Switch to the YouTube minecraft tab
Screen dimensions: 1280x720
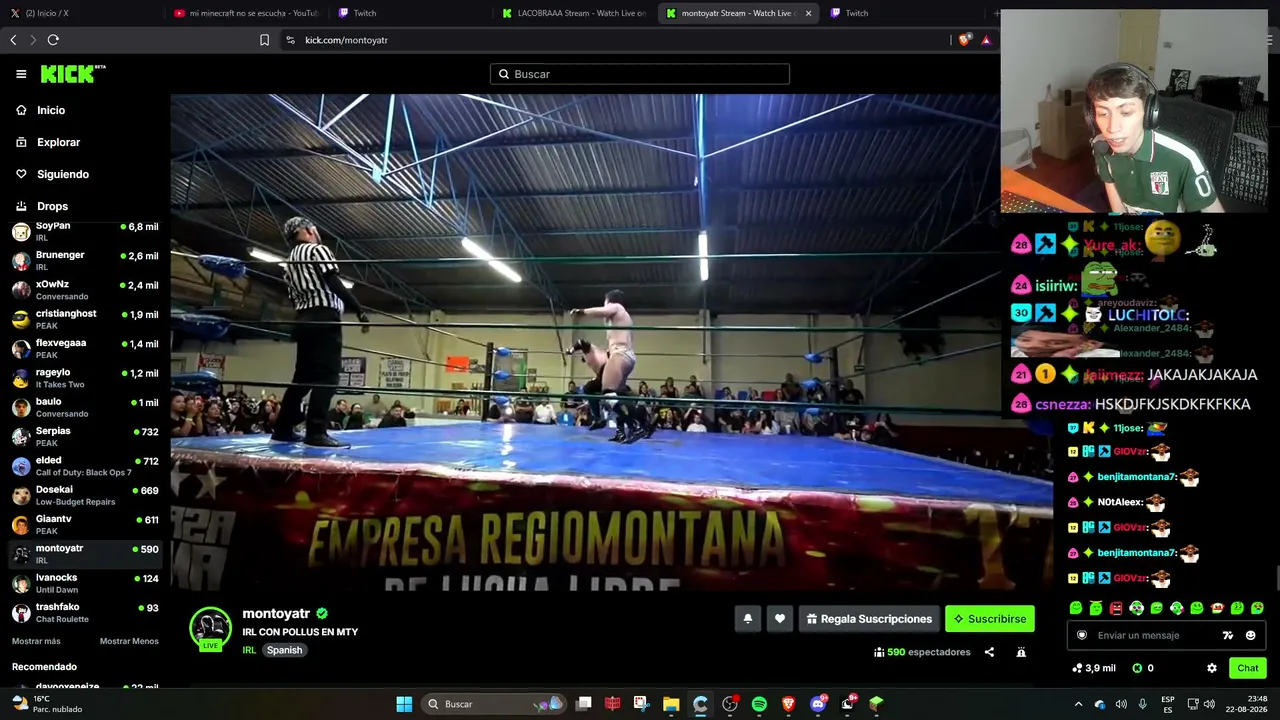(245, 13)
